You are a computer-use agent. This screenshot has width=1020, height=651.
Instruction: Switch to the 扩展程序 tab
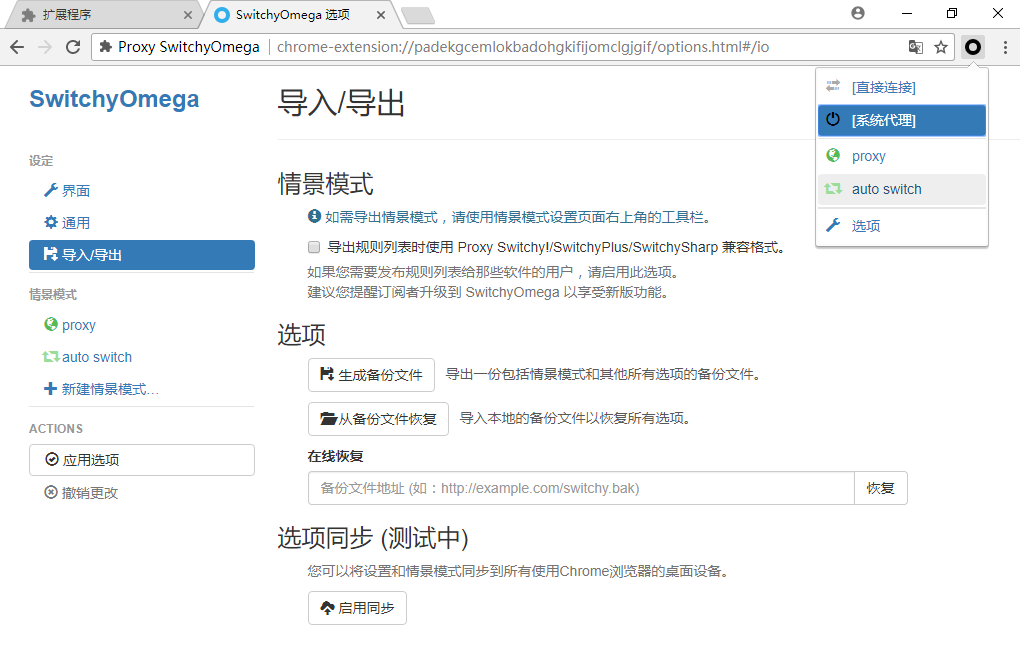(x=104, y=15)
